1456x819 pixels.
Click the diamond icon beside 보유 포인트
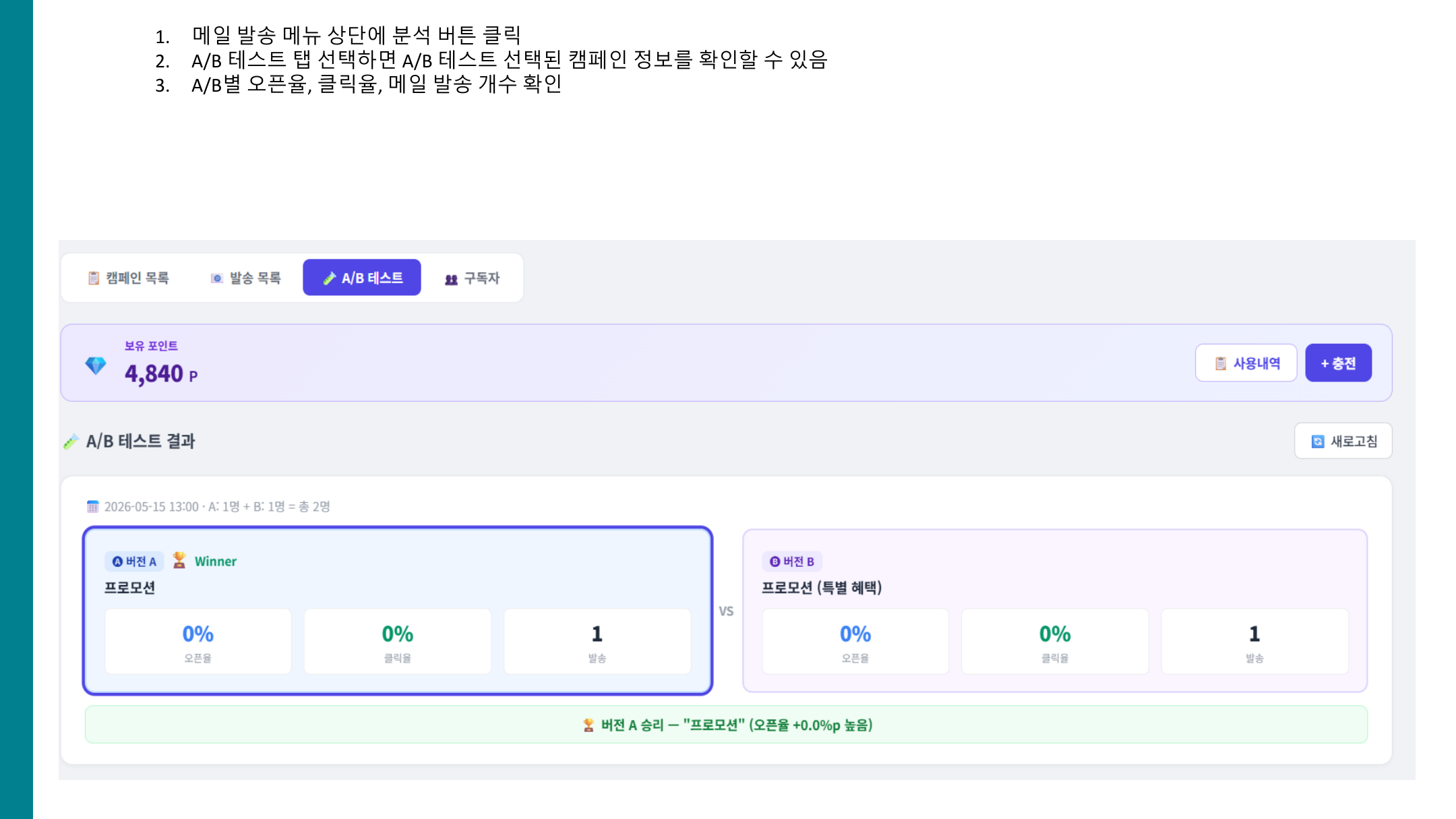click(96, 365)
